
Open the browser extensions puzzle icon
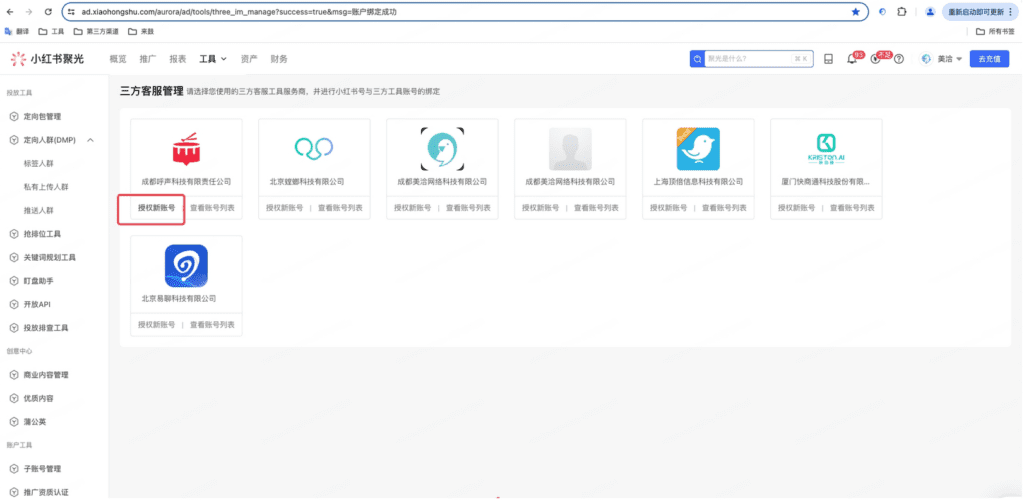pyautogui.click(x=902, y=12)
